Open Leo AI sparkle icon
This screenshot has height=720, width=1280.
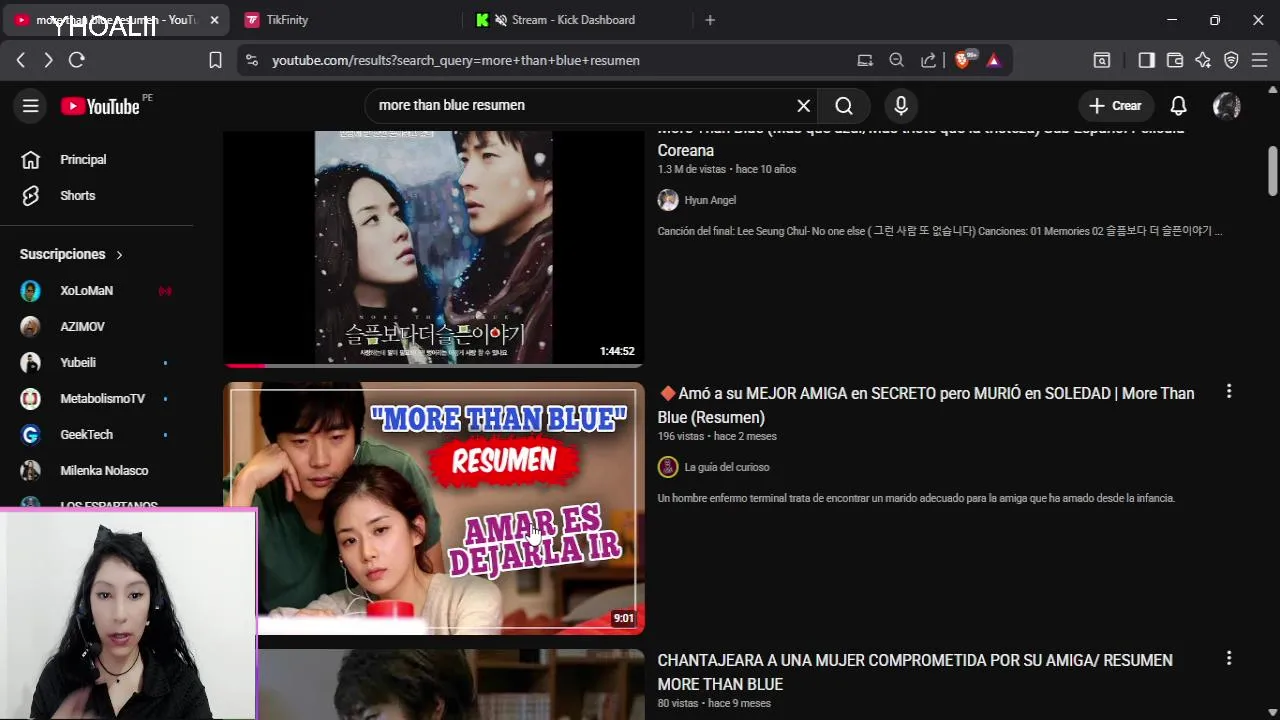pyautogui.click(x=1203, y=61)
